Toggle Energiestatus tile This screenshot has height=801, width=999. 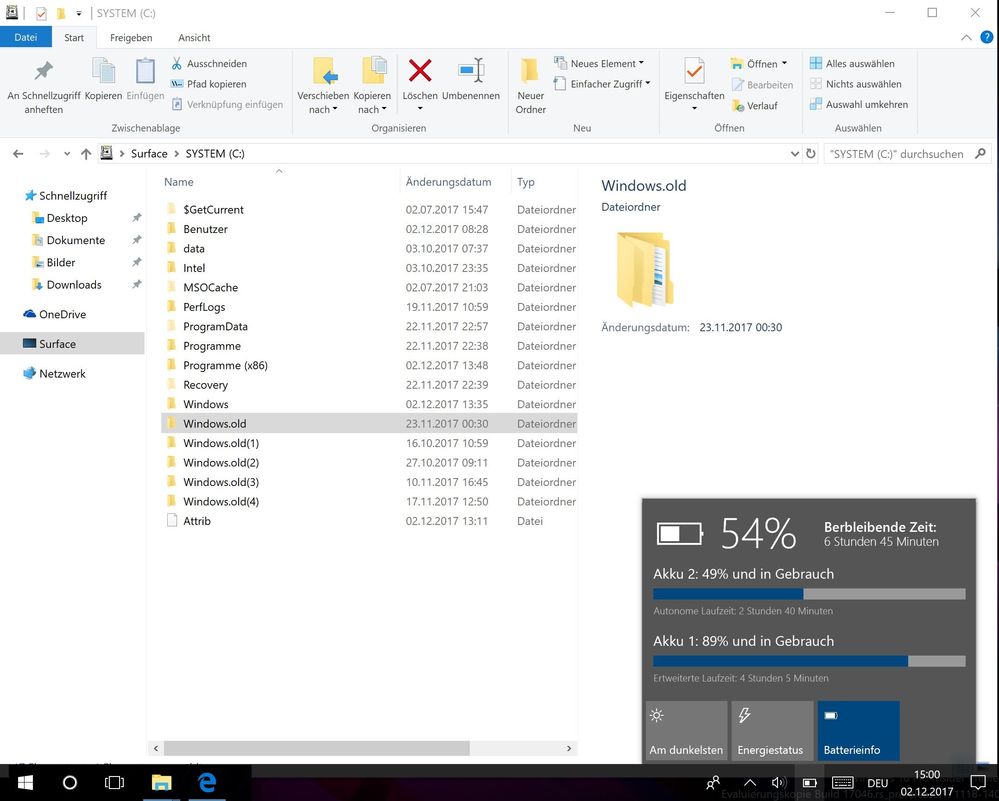(772, 730)
